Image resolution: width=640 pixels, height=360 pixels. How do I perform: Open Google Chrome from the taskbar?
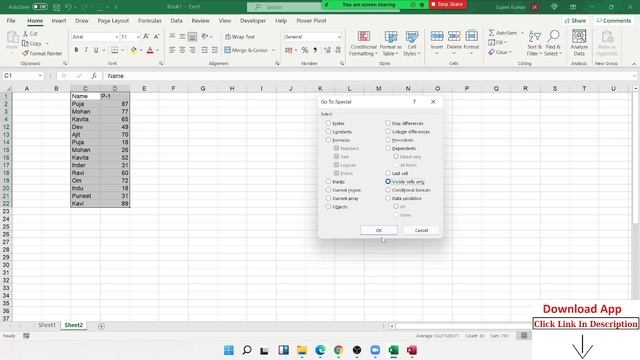[x=338, y=350]
